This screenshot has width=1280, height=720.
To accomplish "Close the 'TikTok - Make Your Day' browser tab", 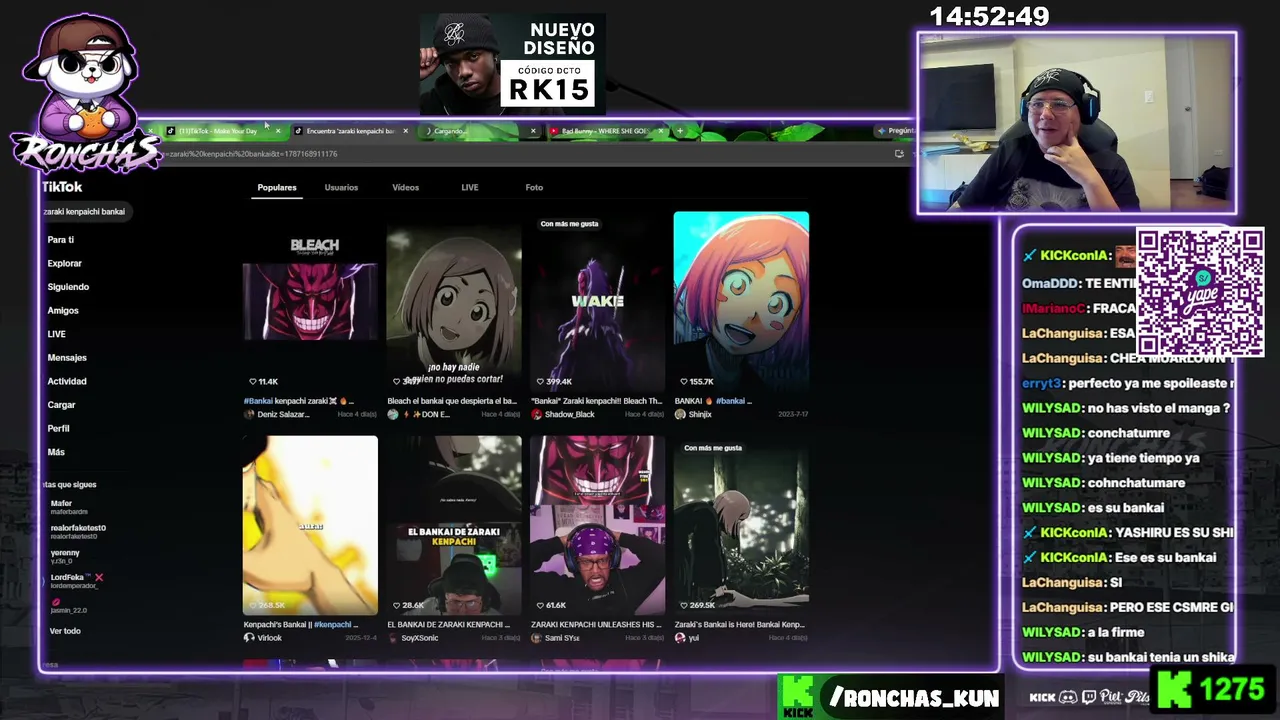I will click(277, 131).
